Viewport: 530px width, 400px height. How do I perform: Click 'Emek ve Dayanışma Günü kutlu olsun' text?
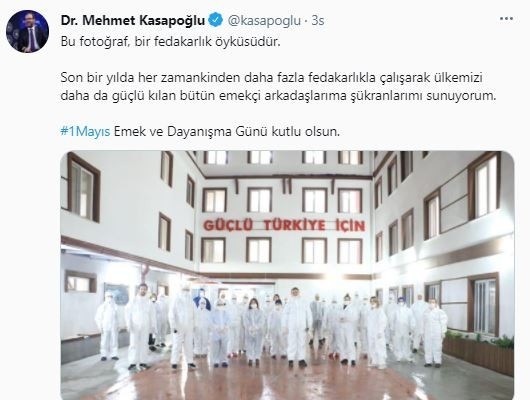(x=226, y=132)
